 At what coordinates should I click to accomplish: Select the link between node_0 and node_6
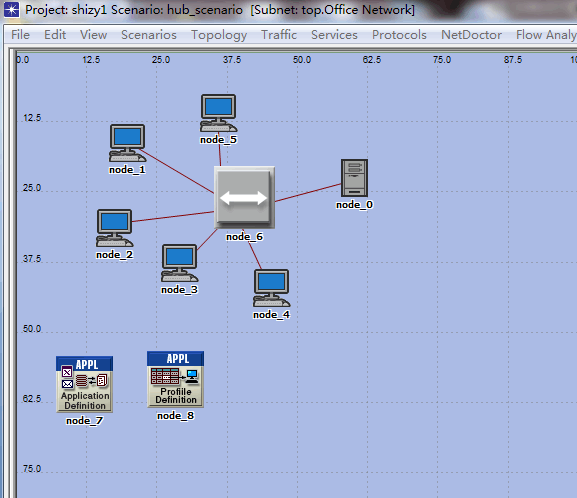[x=308, y=193]
